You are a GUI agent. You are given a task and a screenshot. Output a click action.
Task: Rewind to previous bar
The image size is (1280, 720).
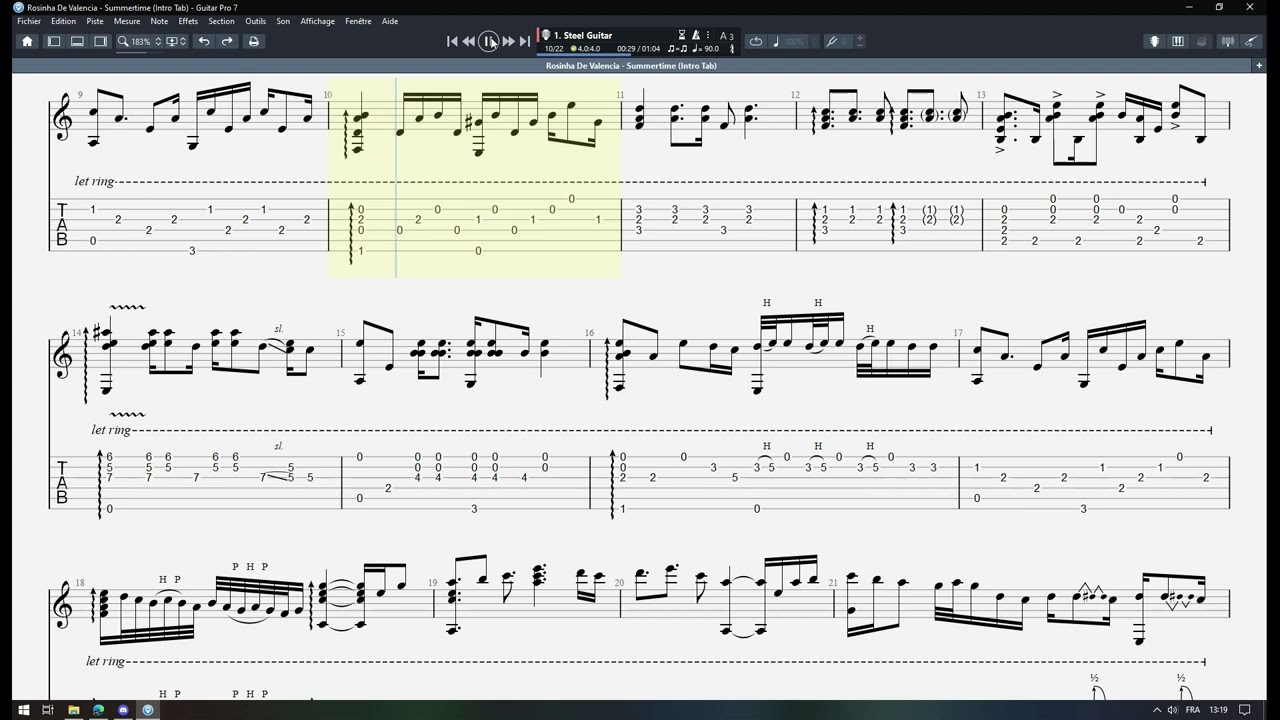pyautogui.click(x=469, y=41)
